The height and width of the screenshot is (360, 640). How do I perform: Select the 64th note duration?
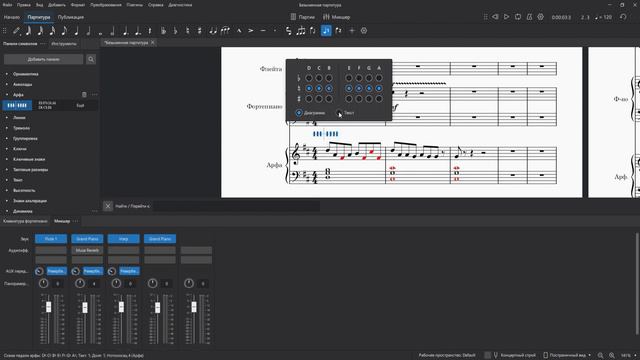coord(28,31)
